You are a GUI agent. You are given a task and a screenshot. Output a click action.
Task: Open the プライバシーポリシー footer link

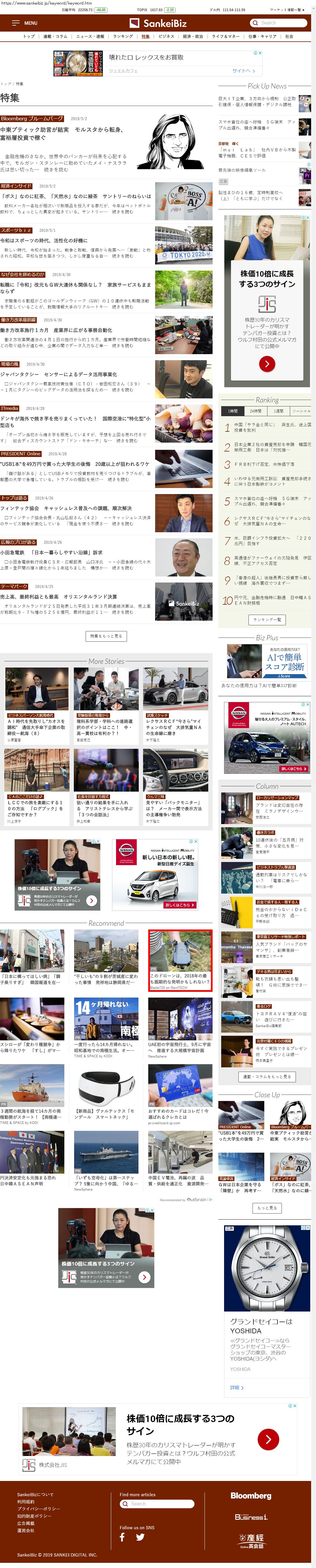point(38,1509)
